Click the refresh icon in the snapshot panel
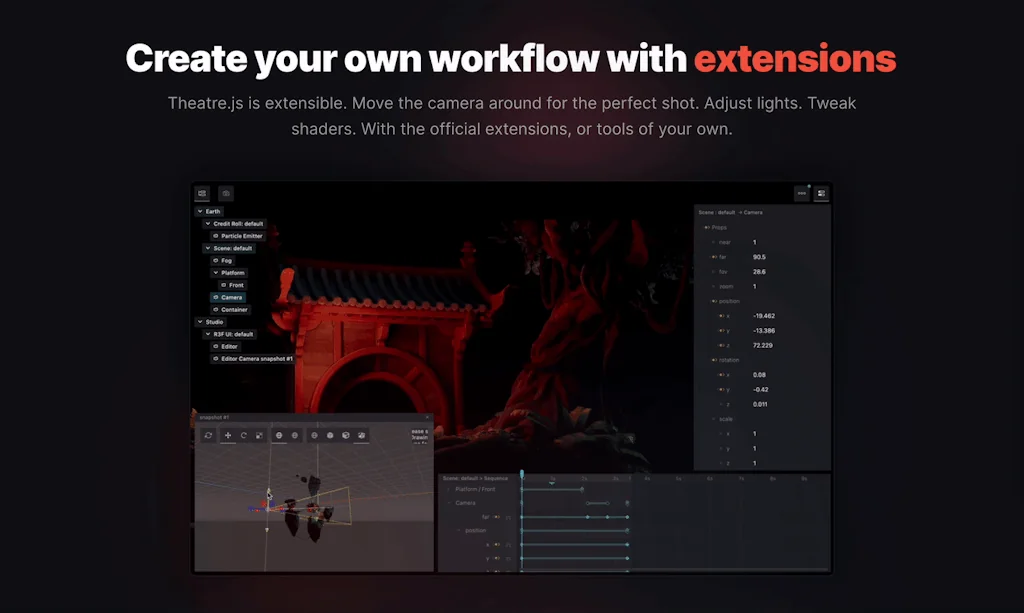This screenshot has width=1024, height=613. point(209,434)
